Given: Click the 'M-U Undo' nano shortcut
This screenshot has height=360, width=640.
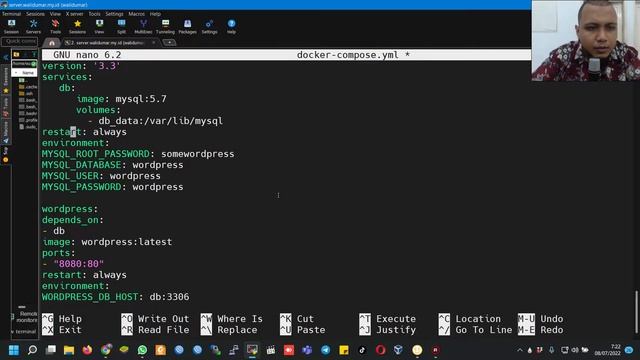Looking at the screenshot, I should tap(540, 319).
